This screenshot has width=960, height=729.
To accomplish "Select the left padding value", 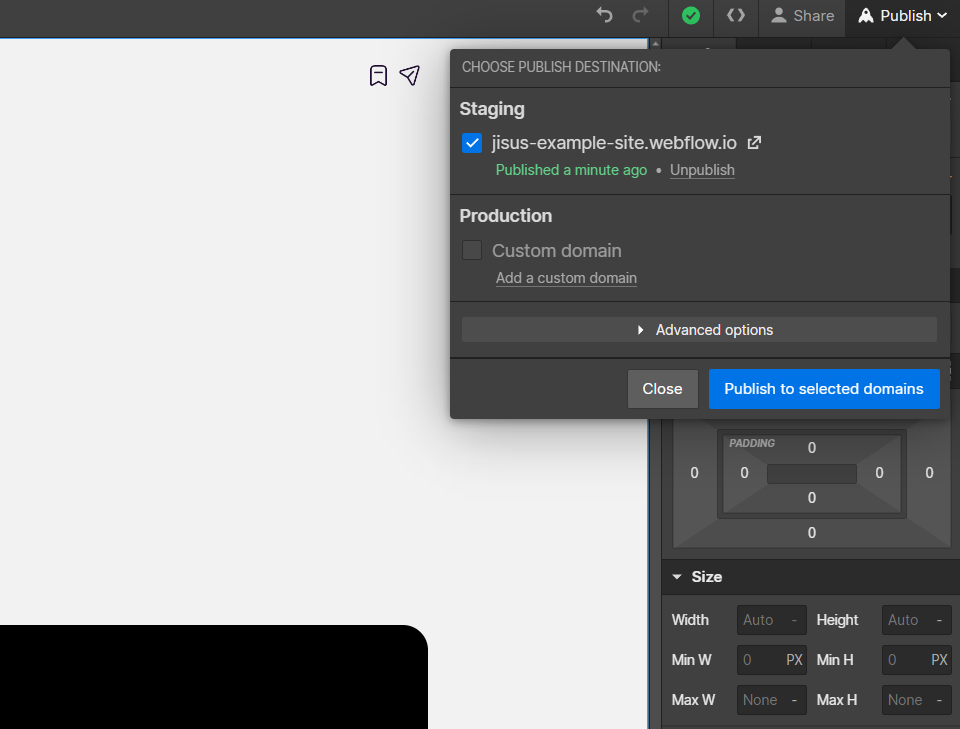I will pyautogui.click(x=744, y=473).
